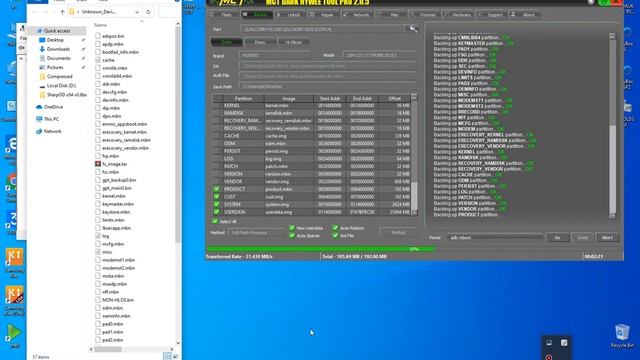Click the Guide button

click(582, 238)
